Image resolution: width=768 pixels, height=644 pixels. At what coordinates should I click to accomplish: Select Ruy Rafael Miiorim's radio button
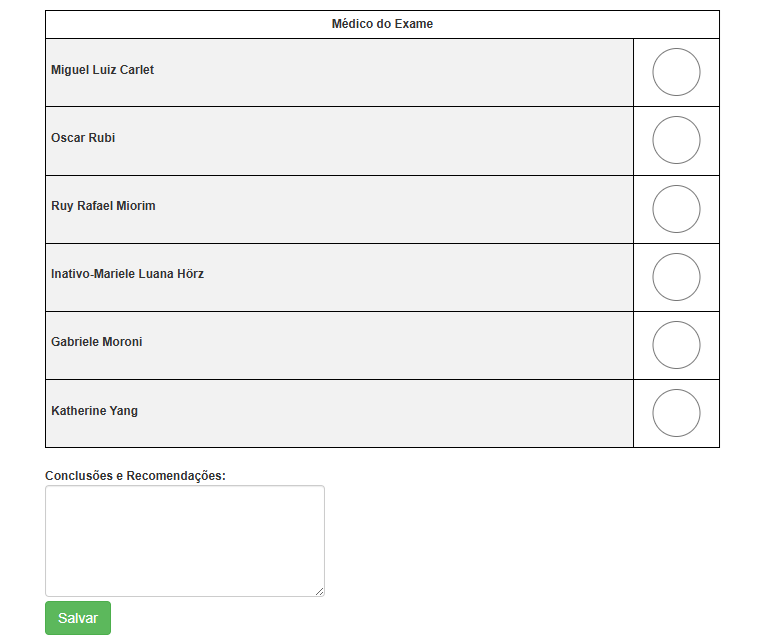(676, 209)
